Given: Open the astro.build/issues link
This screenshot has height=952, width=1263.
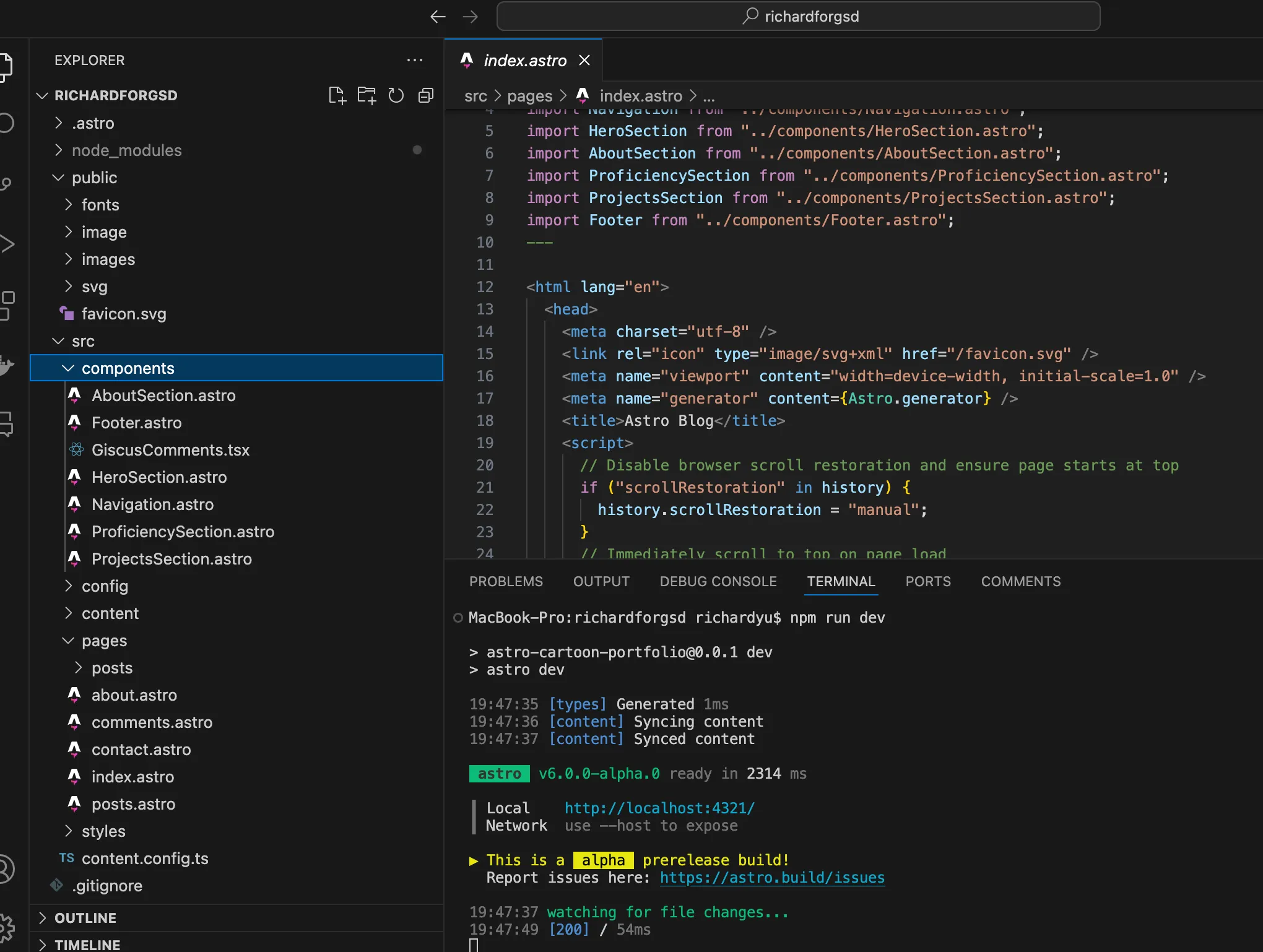Looking at the screenshot, I should pos(772,877).
